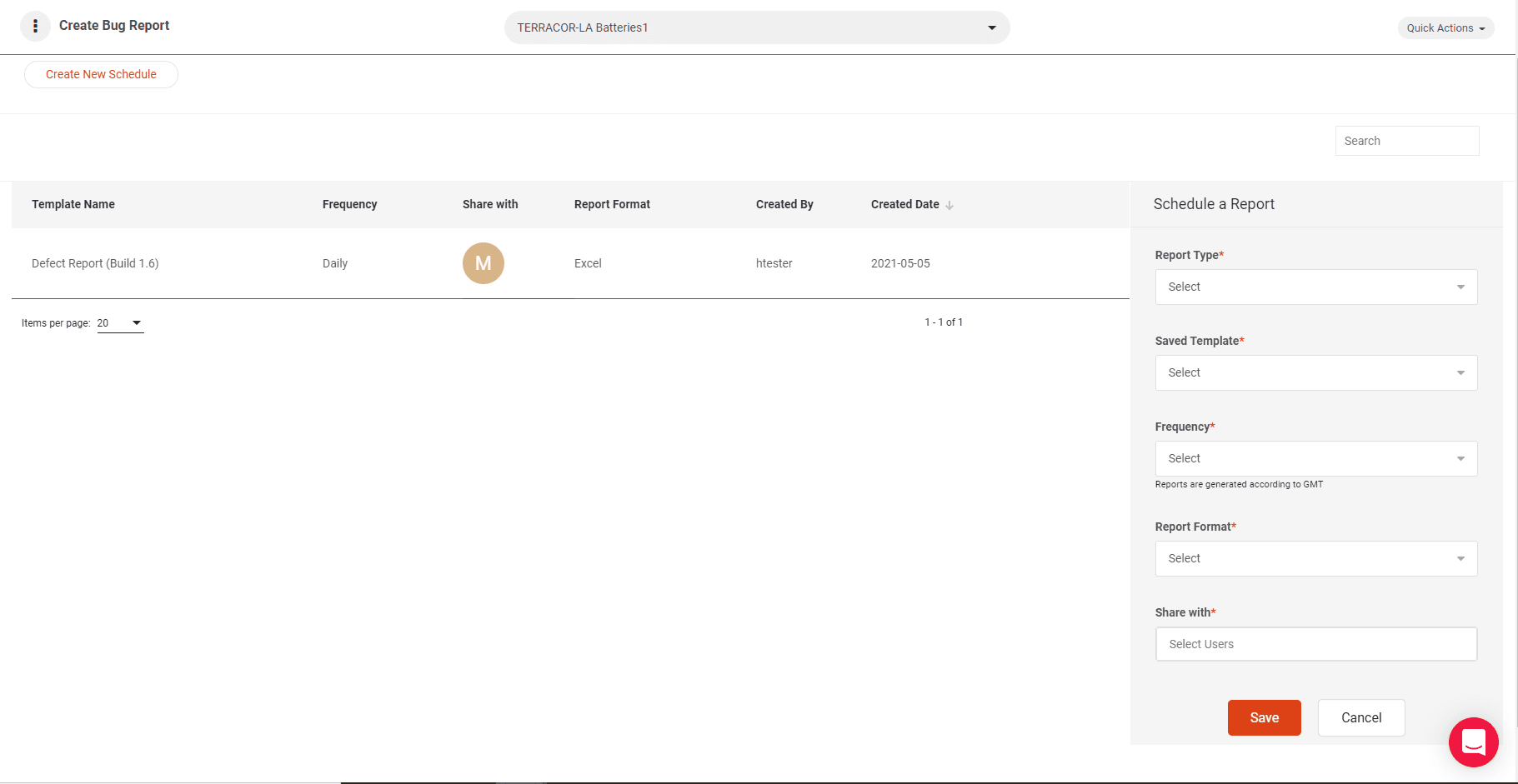Open the Quick Actions dropdown
The width and height of the screenshot is (1518, 784).
[1445, 28]
